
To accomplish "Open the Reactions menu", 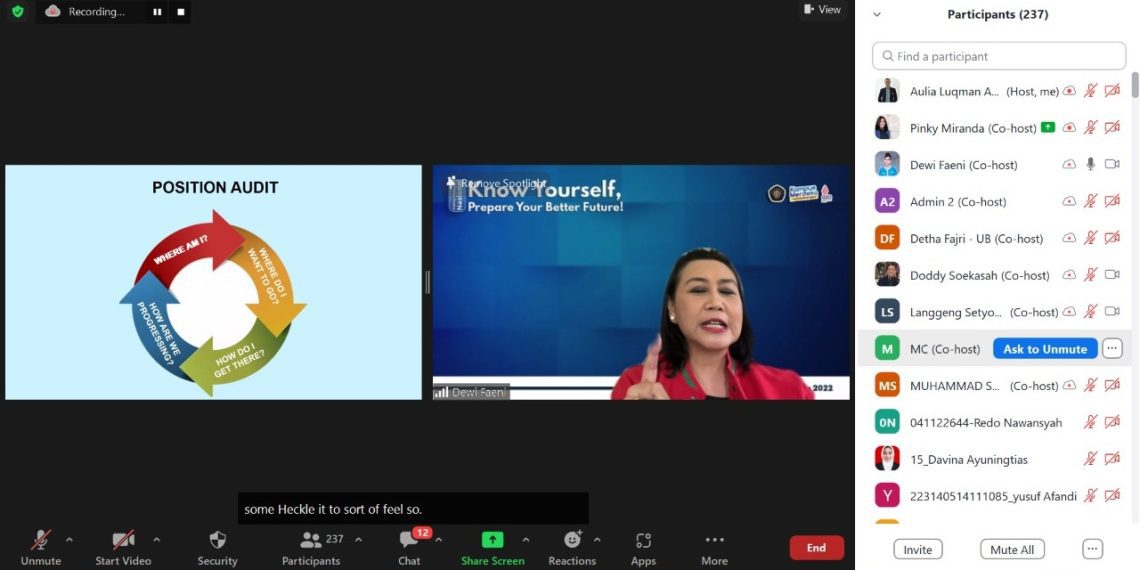I will coord(572,547).
